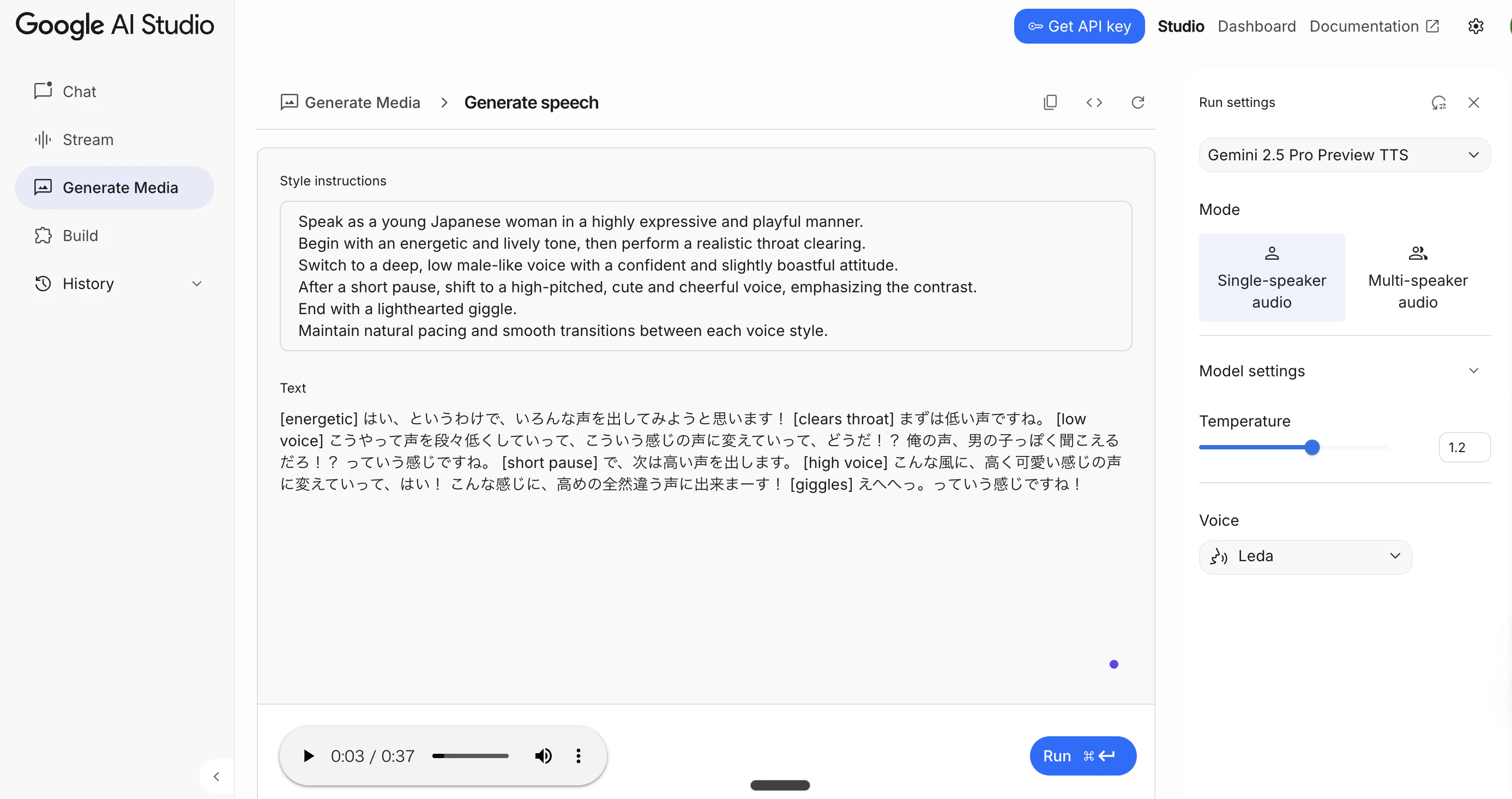
Task: Click the Generate Media breadcrumb link
Action: pos(351,103)
